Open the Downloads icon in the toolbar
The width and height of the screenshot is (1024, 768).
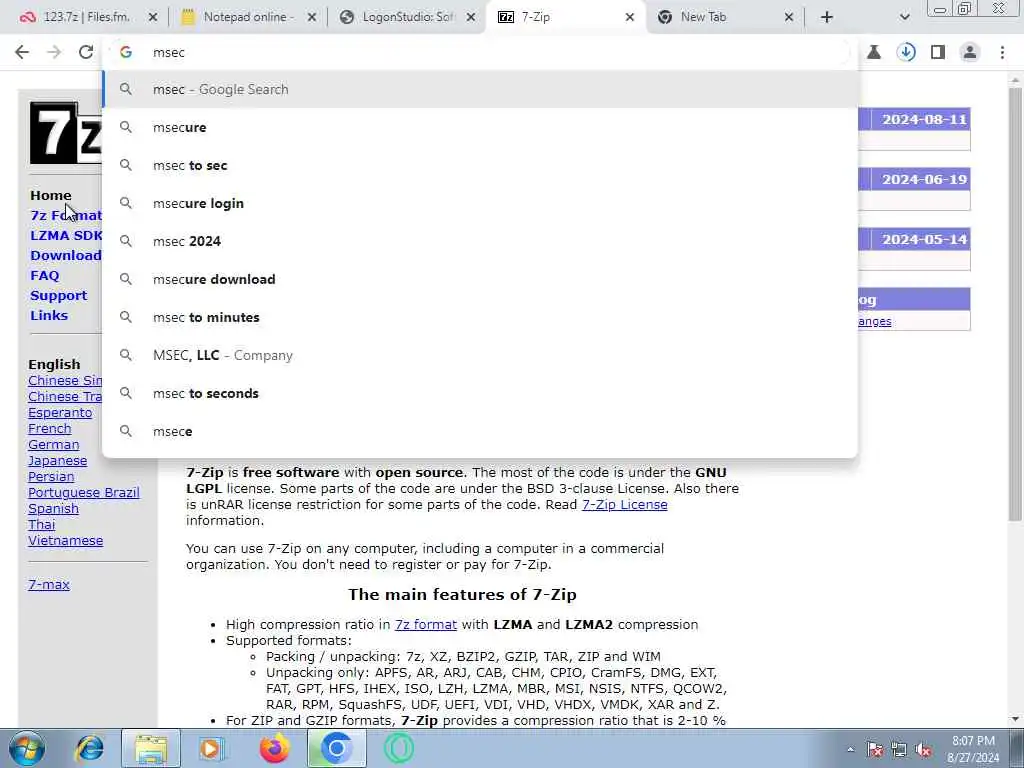[x=906, y=52]
